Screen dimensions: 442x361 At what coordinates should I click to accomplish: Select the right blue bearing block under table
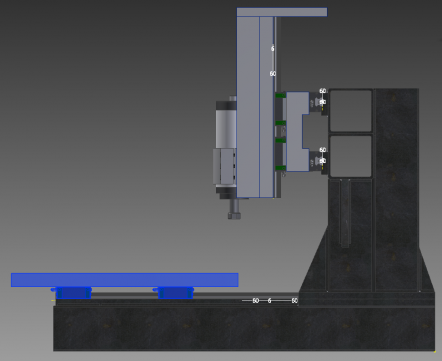176,293
